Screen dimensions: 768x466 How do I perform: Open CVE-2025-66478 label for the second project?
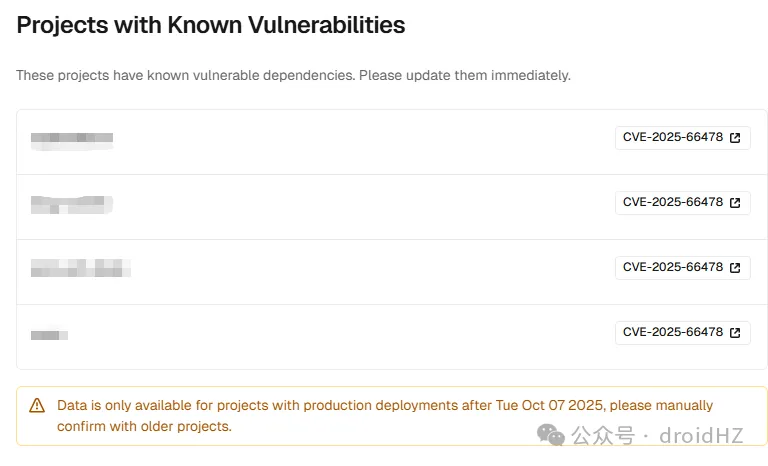tap(672, 203)
